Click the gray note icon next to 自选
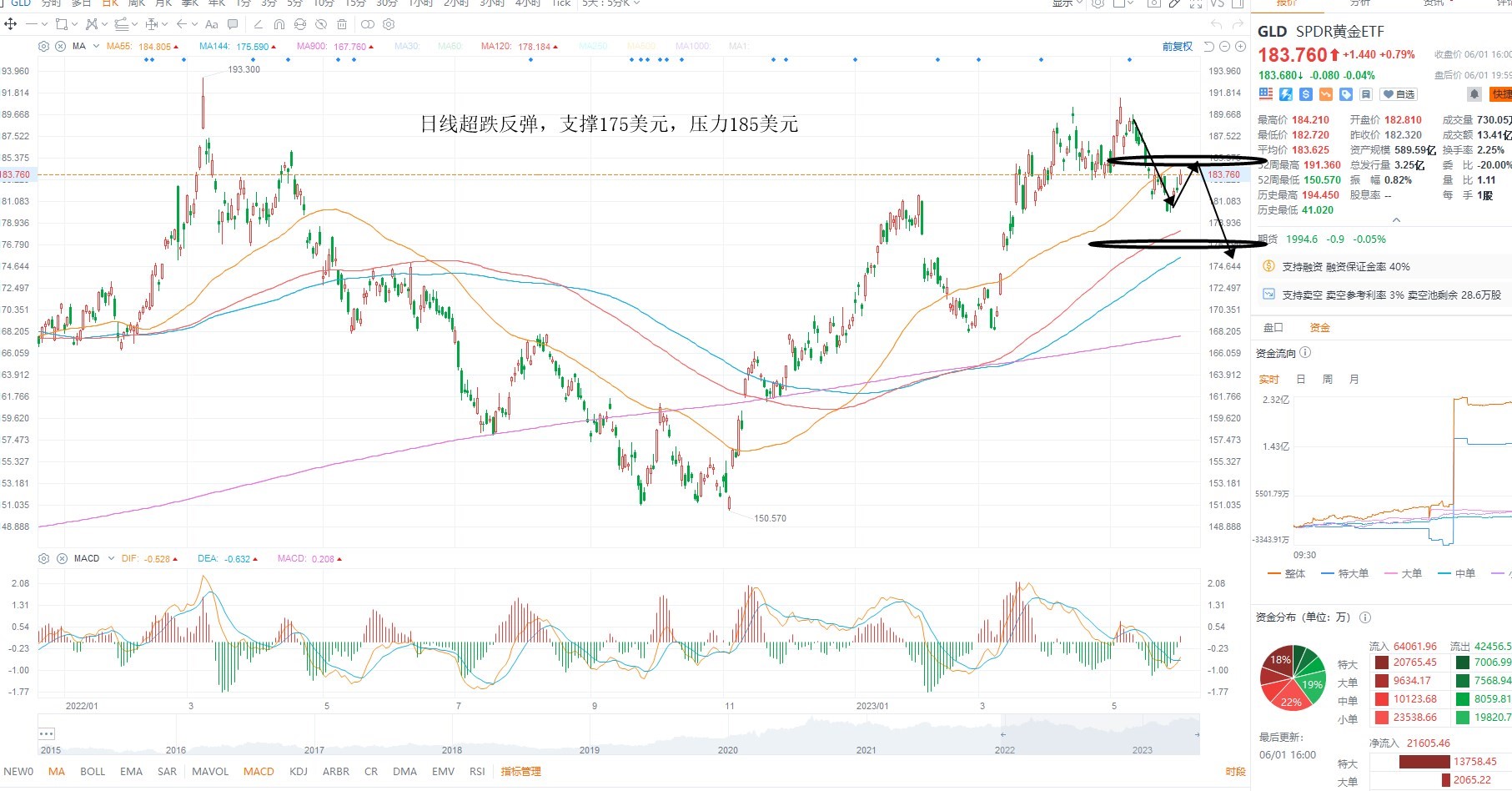 [1366, 94]
